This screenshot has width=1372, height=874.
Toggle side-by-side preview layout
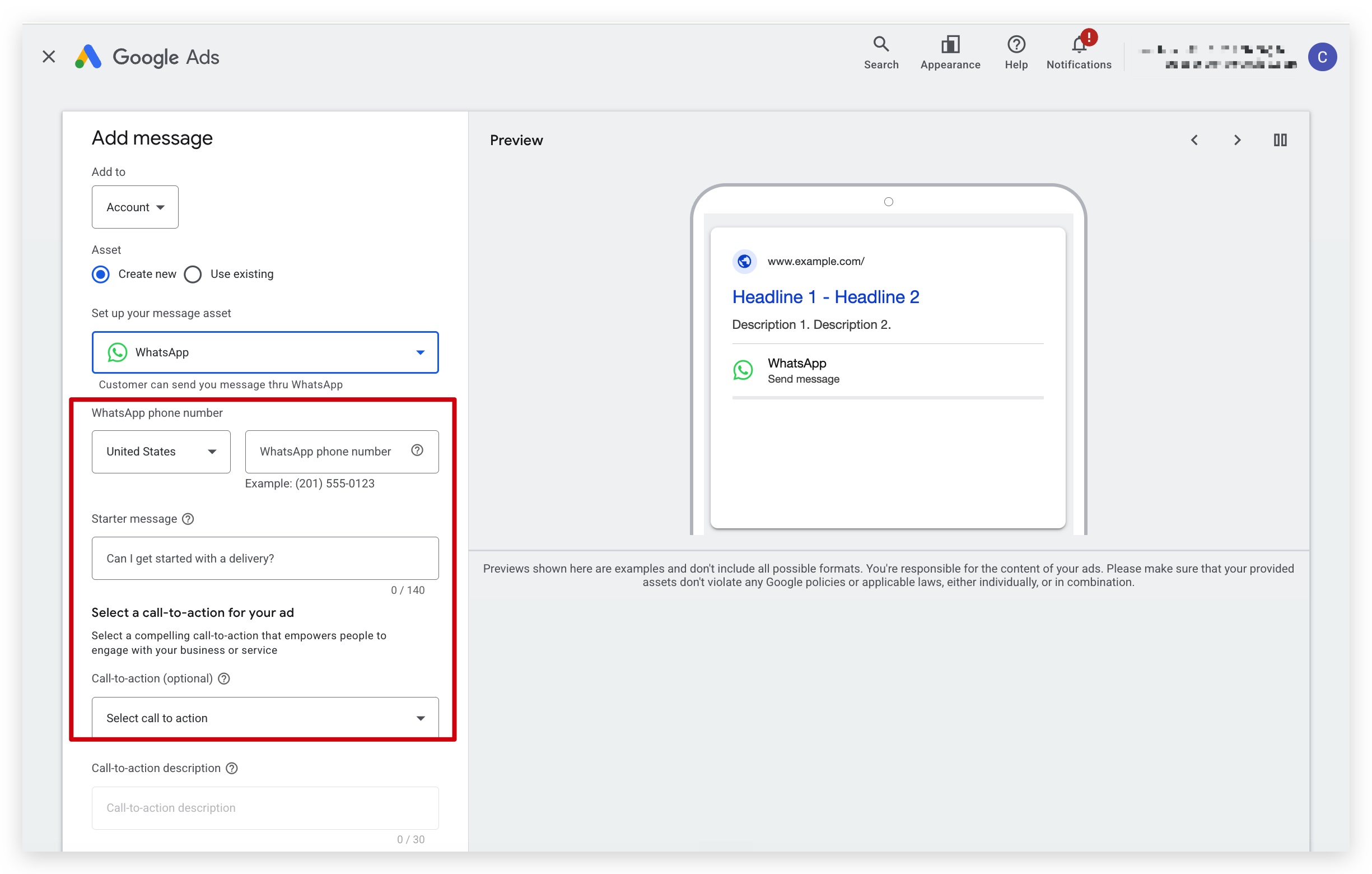(x=1280, y=140)
